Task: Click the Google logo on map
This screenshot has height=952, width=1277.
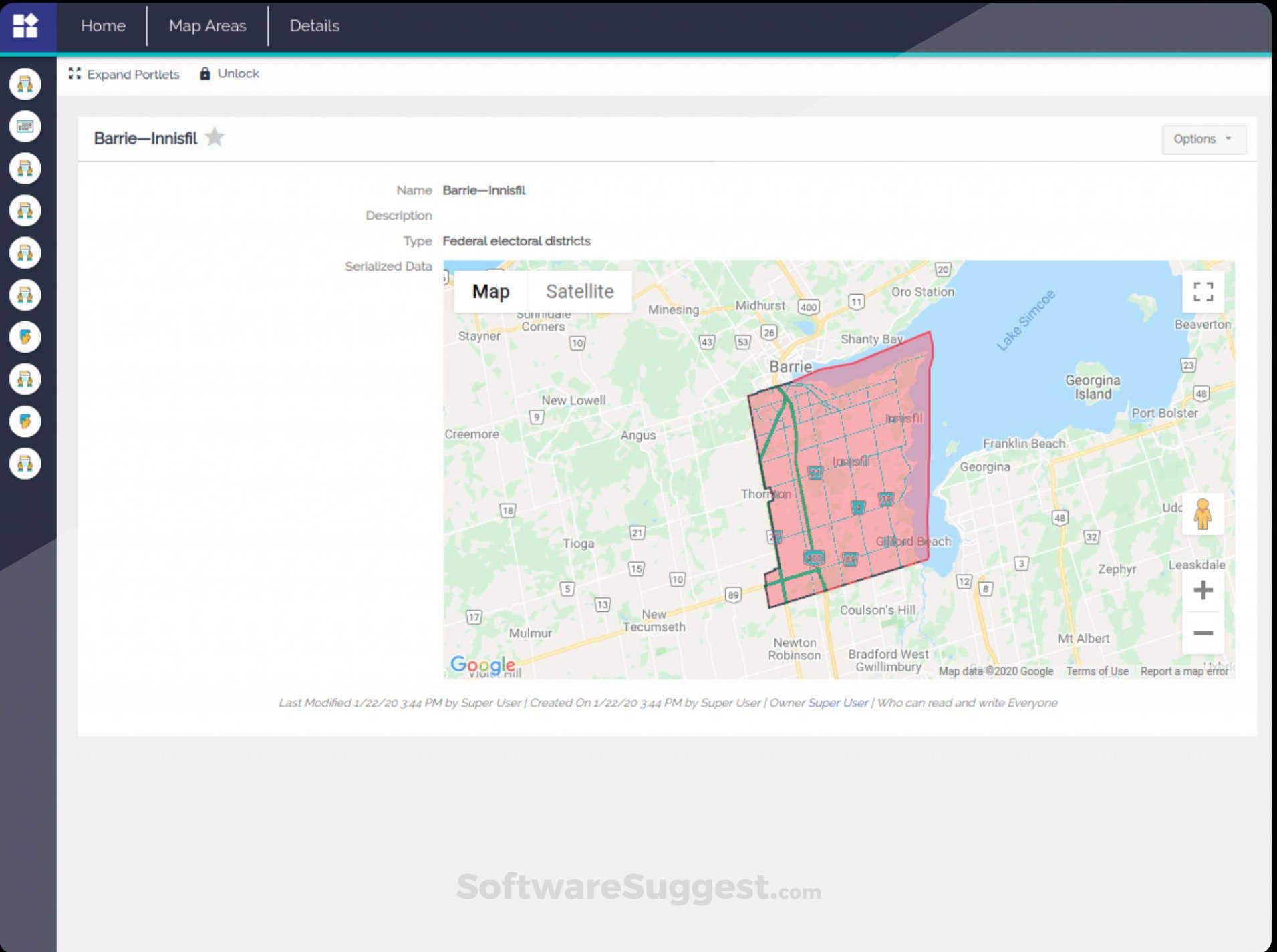Action: pyautogui.click(x=482, y=664)
